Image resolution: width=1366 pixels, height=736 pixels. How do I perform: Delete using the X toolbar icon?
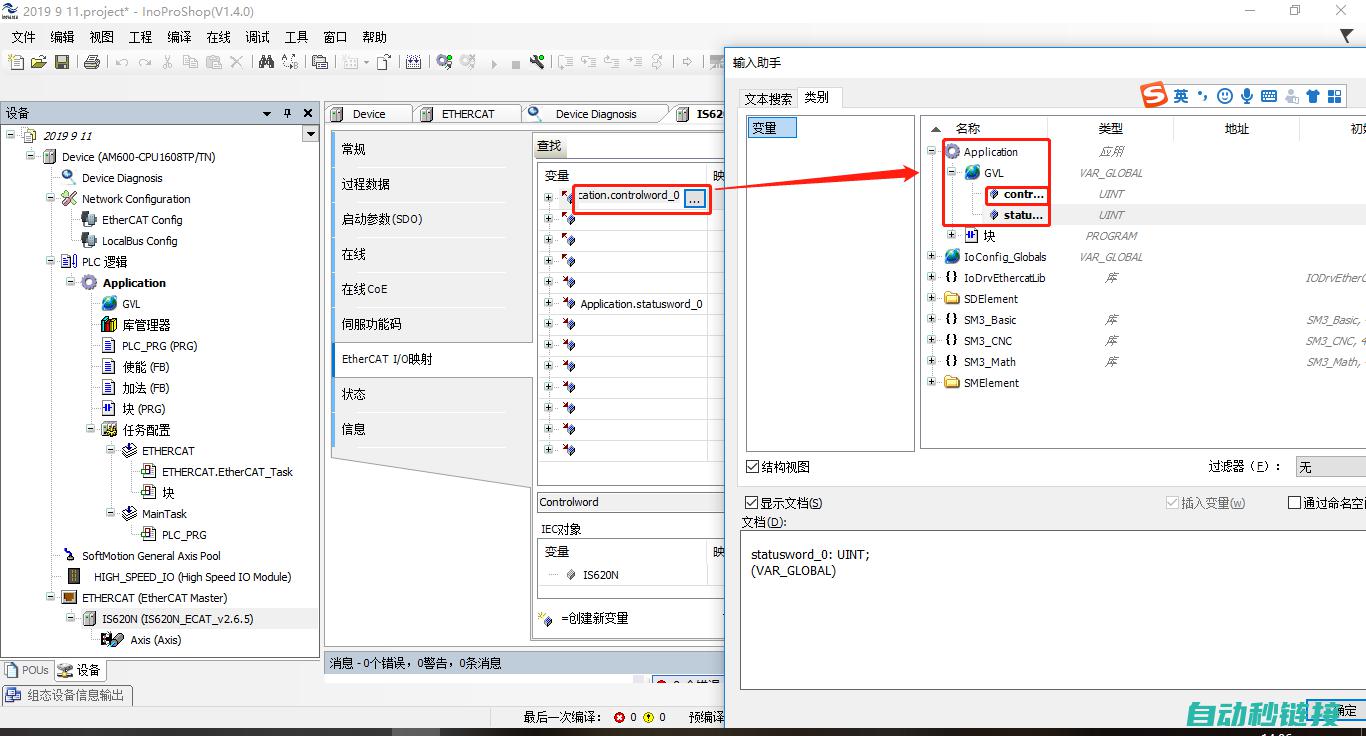[x=236, y=62]
